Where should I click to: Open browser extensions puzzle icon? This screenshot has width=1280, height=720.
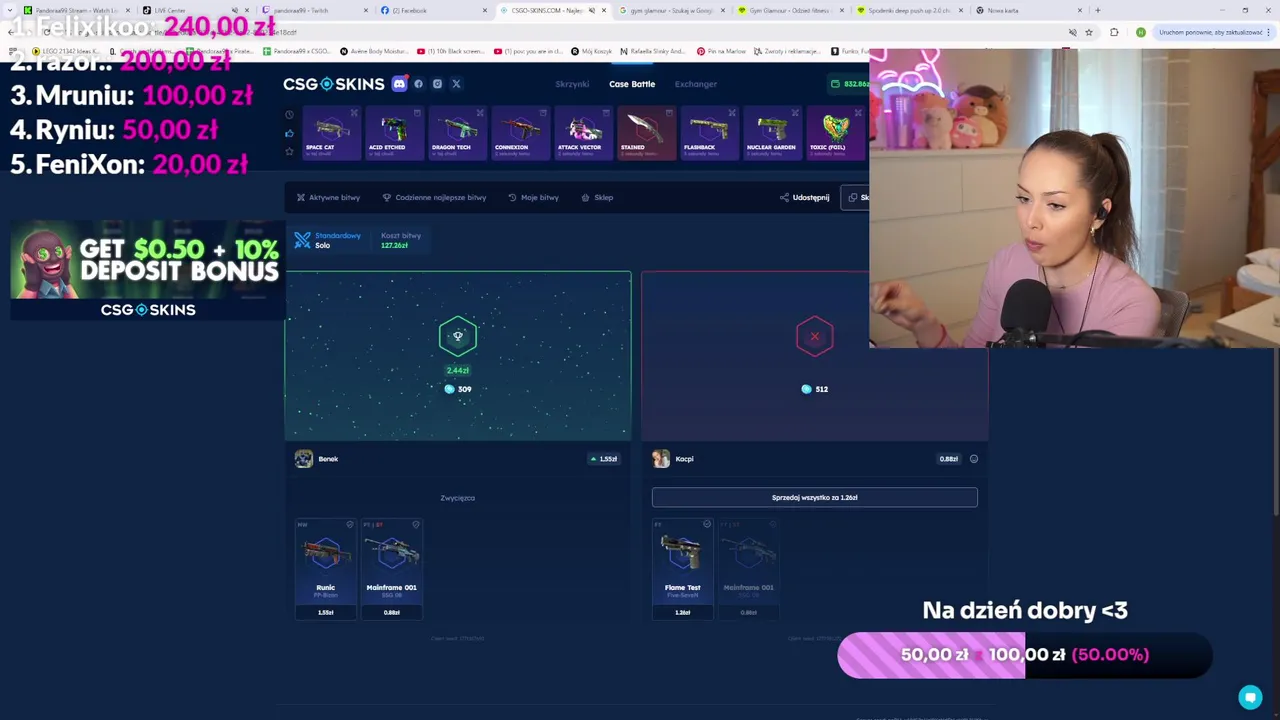(x=1114, y=32)
